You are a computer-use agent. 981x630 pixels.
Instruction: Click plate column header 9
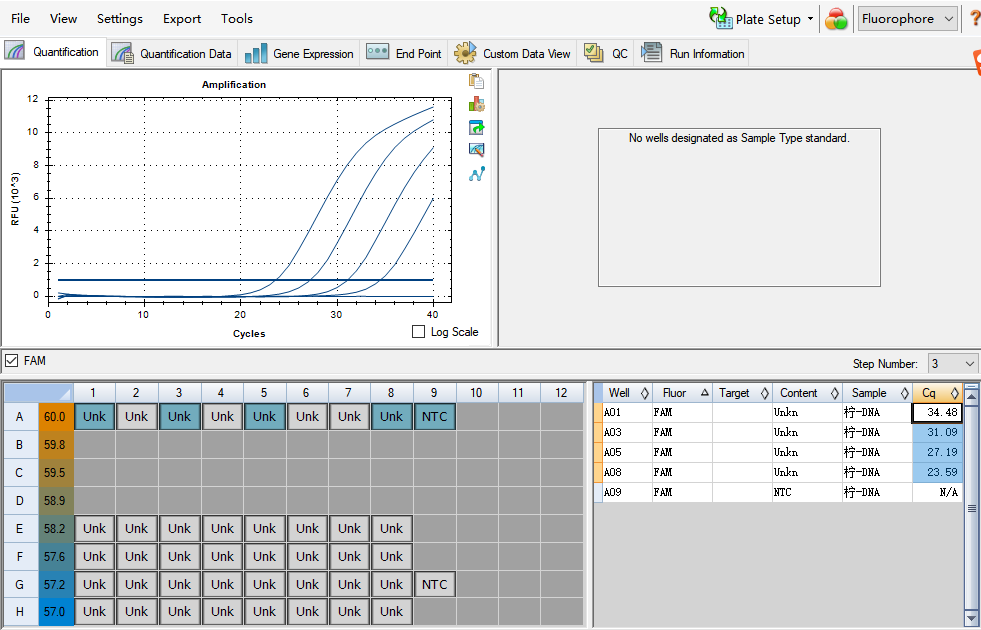pyautogui.click(x=434, y=393)
